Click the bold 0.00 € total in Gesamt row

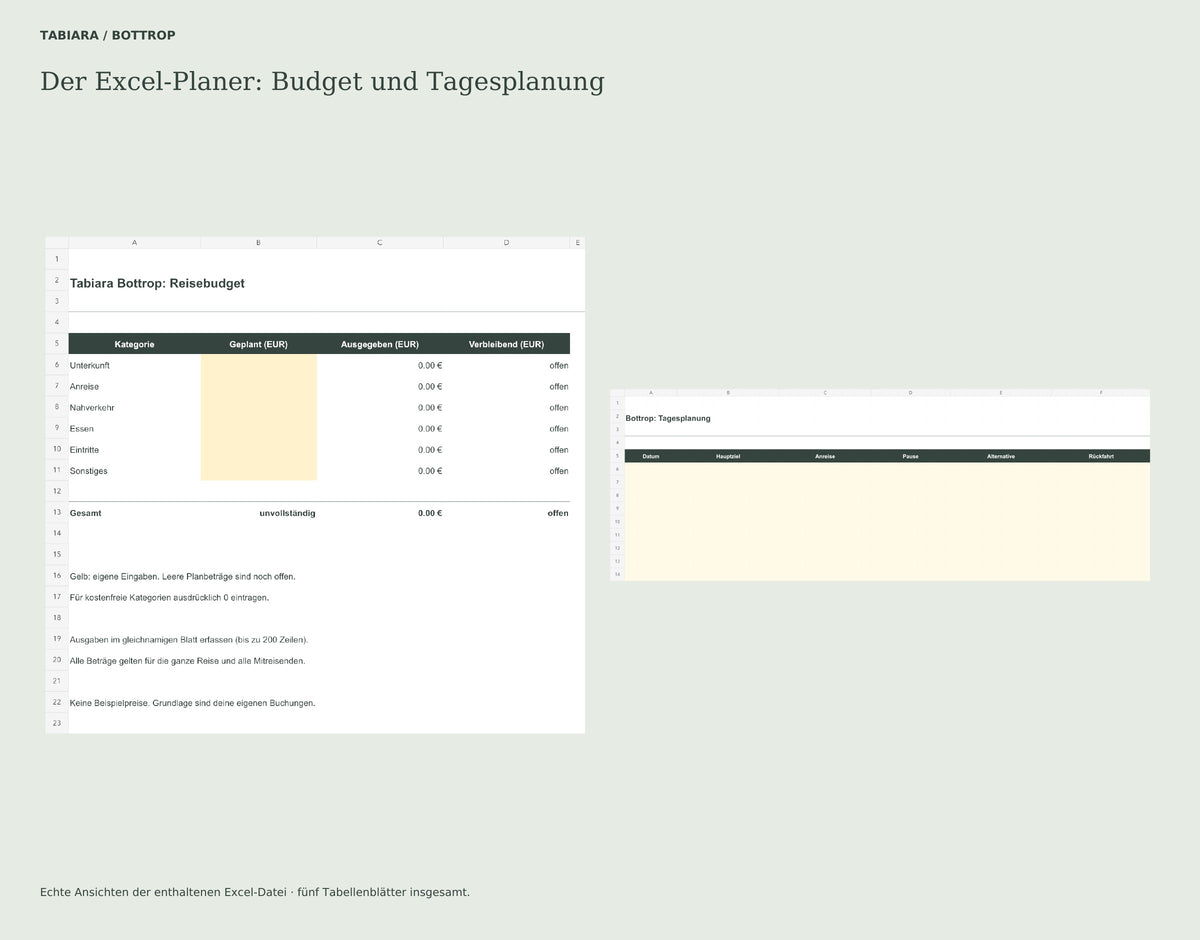(x=430, y=513)
